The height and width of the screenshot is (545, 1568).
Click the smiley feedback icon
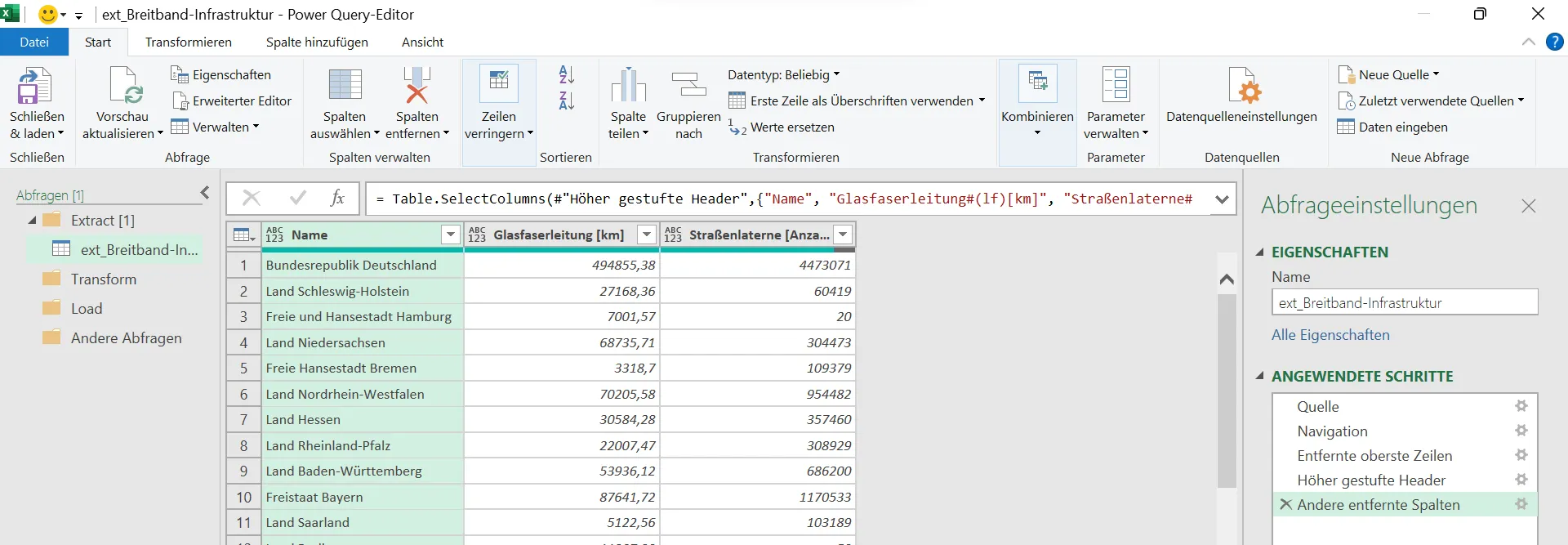(x=48, y=15)
